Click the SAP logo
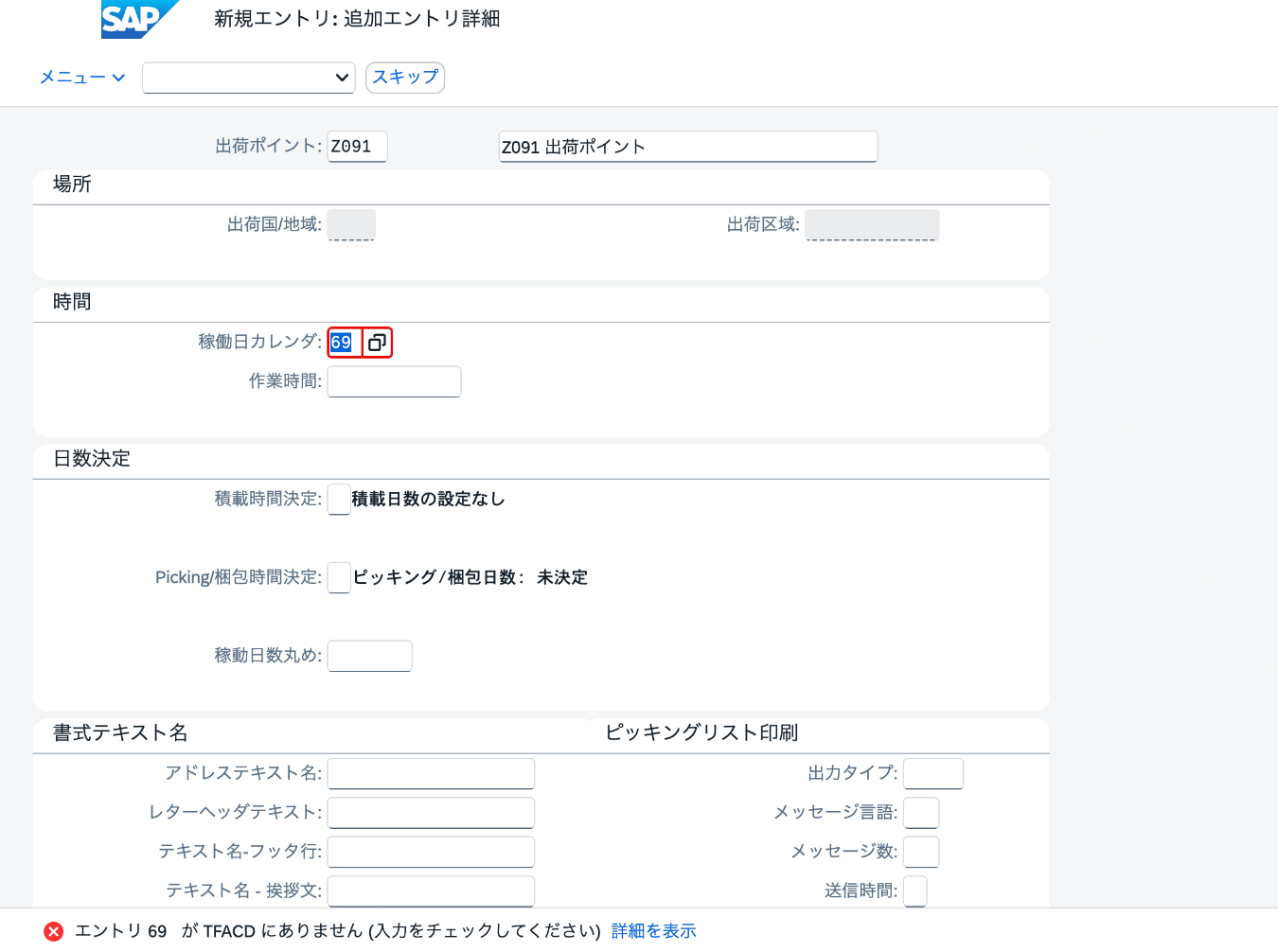 (x=139, y=19)
